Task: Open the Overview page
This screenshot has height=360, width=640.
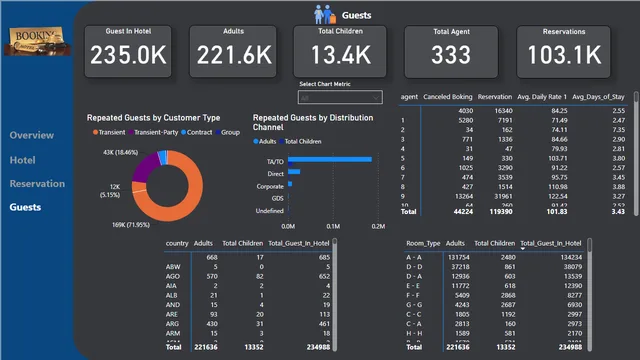Action: click(x=32, y=135)
